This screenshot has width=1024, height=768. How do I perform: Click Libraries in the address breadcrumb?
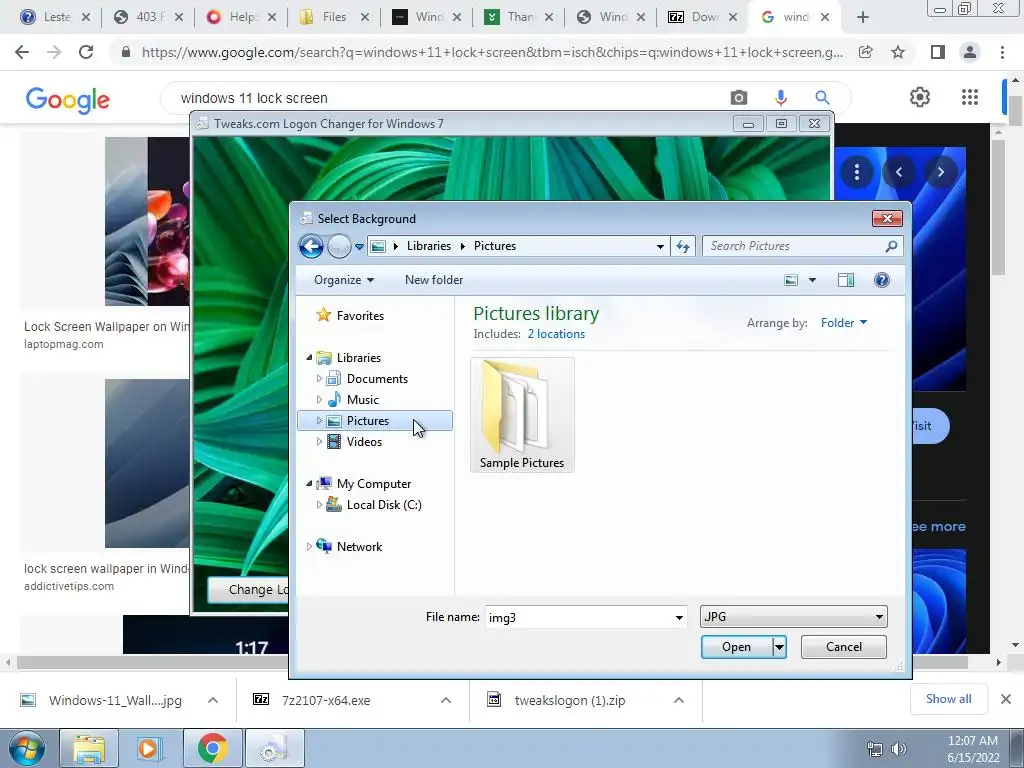428,246
